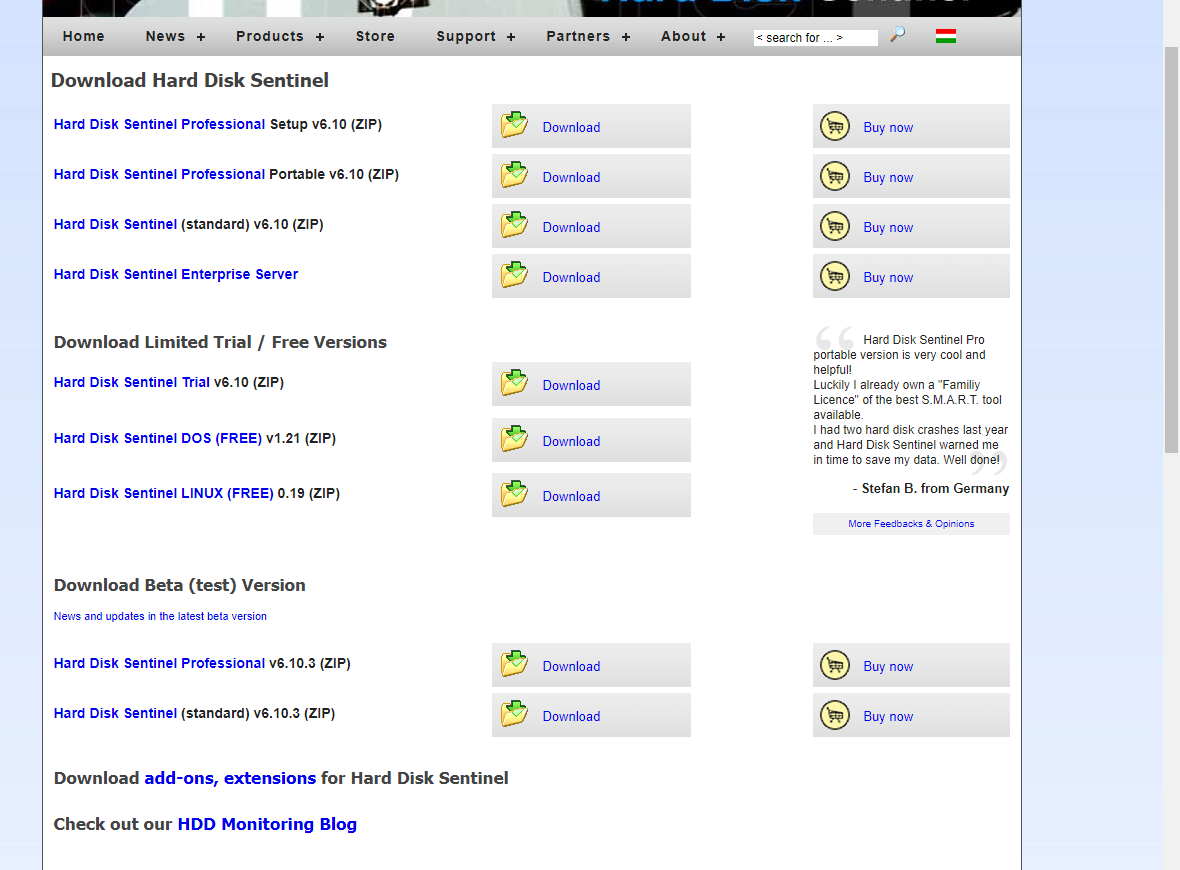The image size is (1180, 870).
Task: Buy now standard v6.10.3 beta
Action: pyautogui.click(x=888, y=716)
